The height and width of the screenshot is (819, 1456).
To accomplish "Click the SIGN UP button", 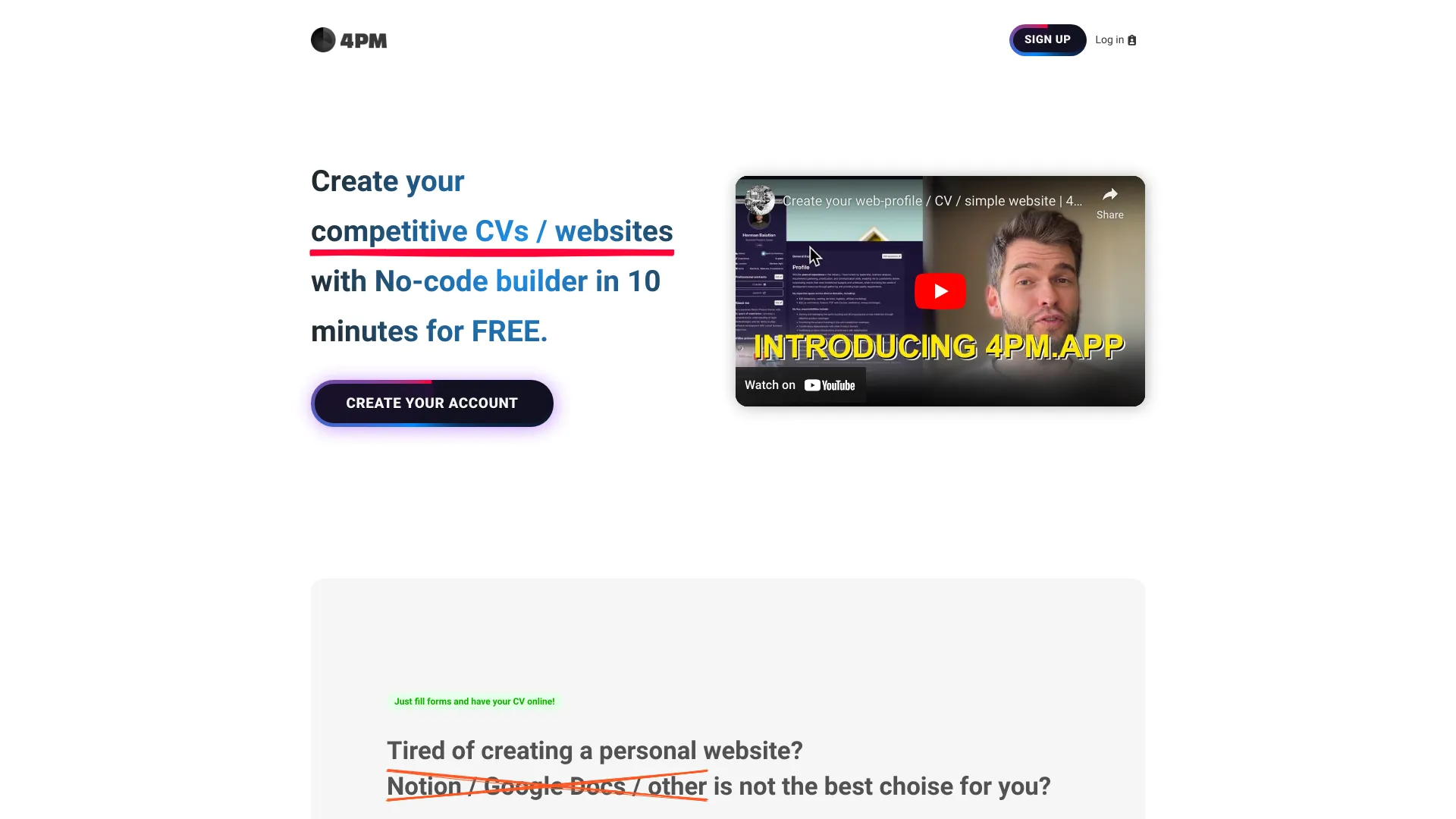I will 1048,39.
